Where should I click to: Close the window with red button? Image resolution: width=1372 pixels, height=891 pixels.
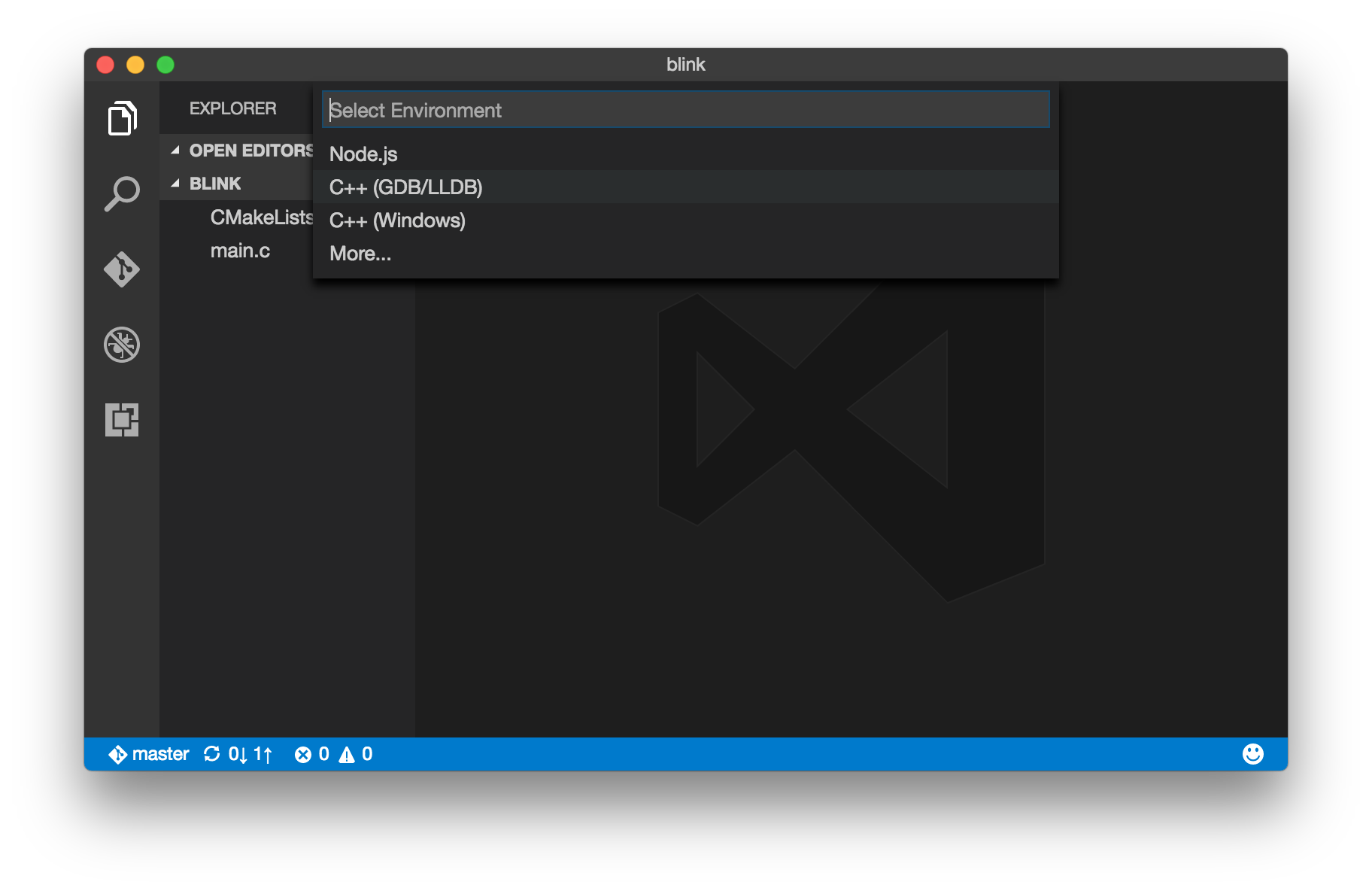[105, 65]
